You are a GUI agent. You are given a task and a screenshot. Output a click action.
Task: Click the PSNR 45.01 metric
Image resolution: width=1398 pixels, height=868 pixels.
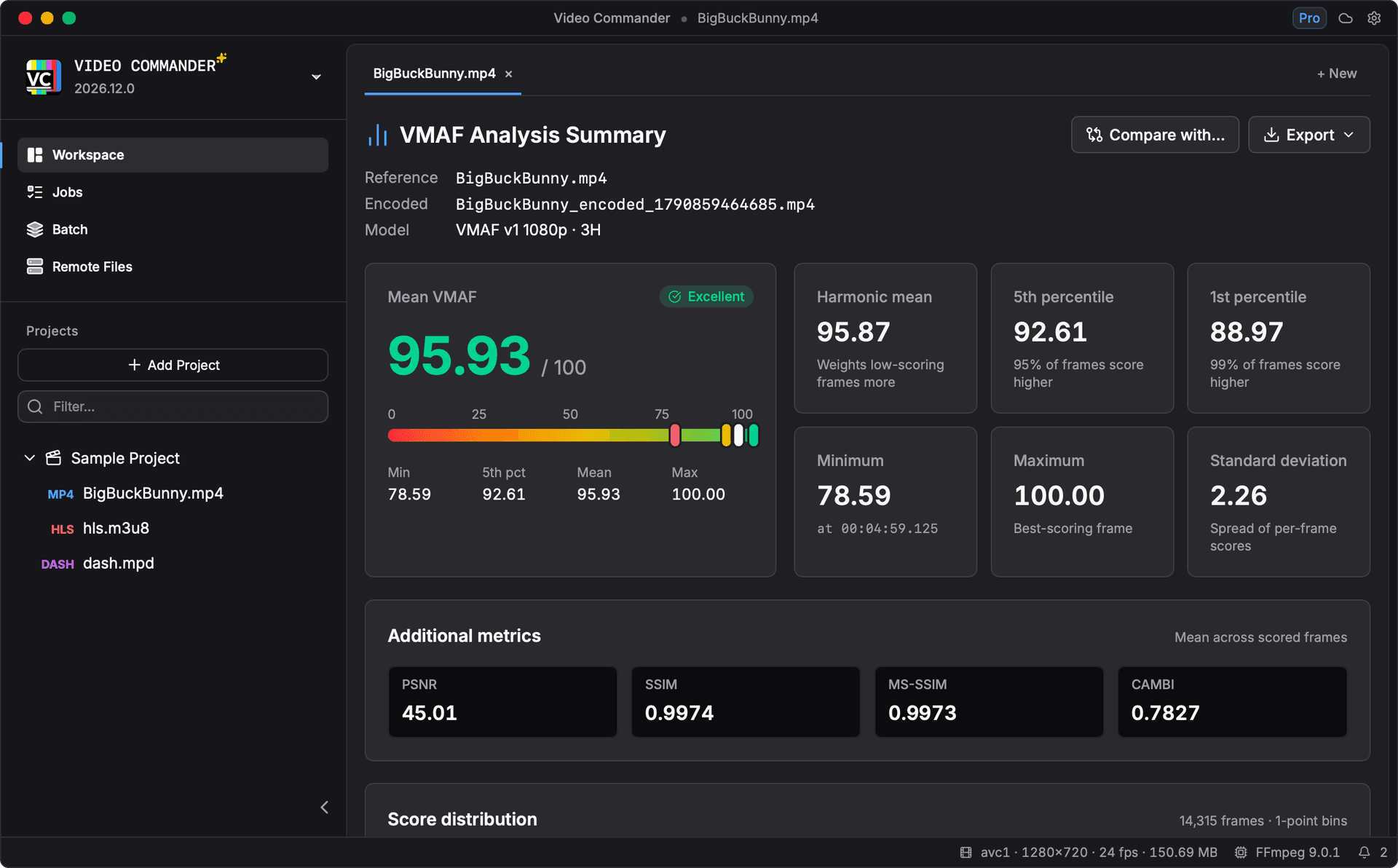point(502,702)
